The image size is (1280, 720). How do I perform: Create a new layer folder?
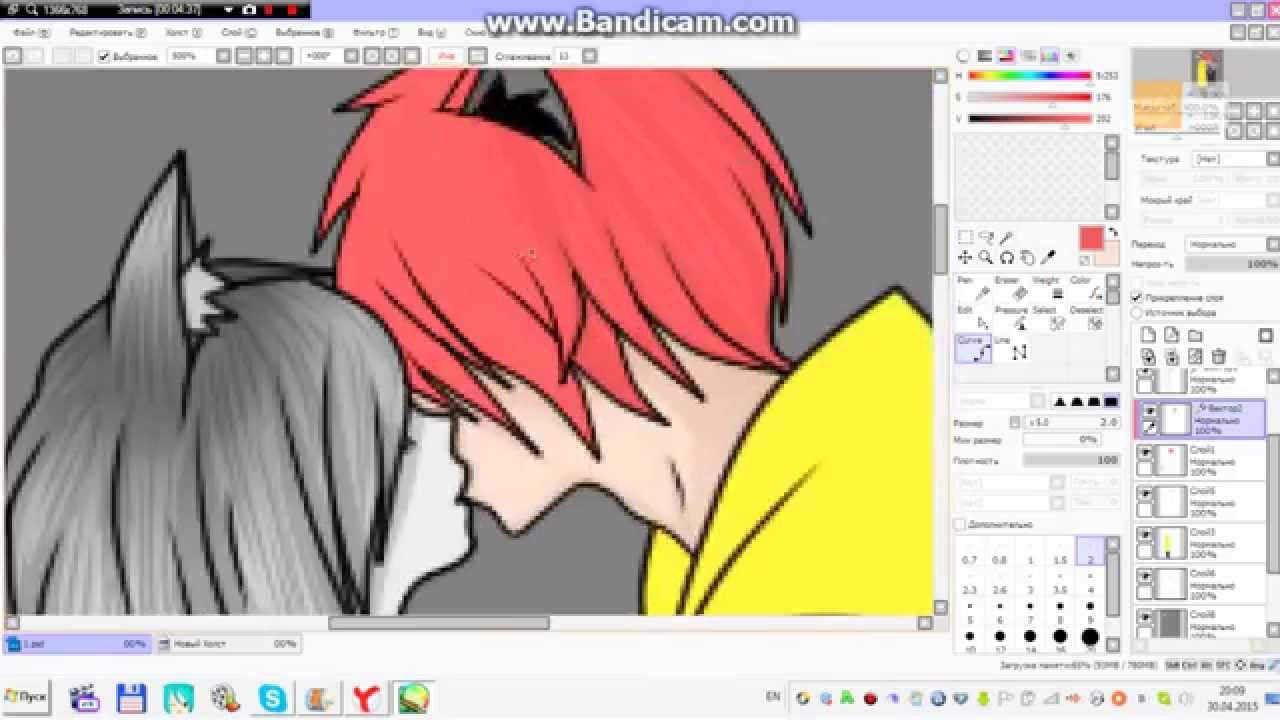coord(1195,336)
